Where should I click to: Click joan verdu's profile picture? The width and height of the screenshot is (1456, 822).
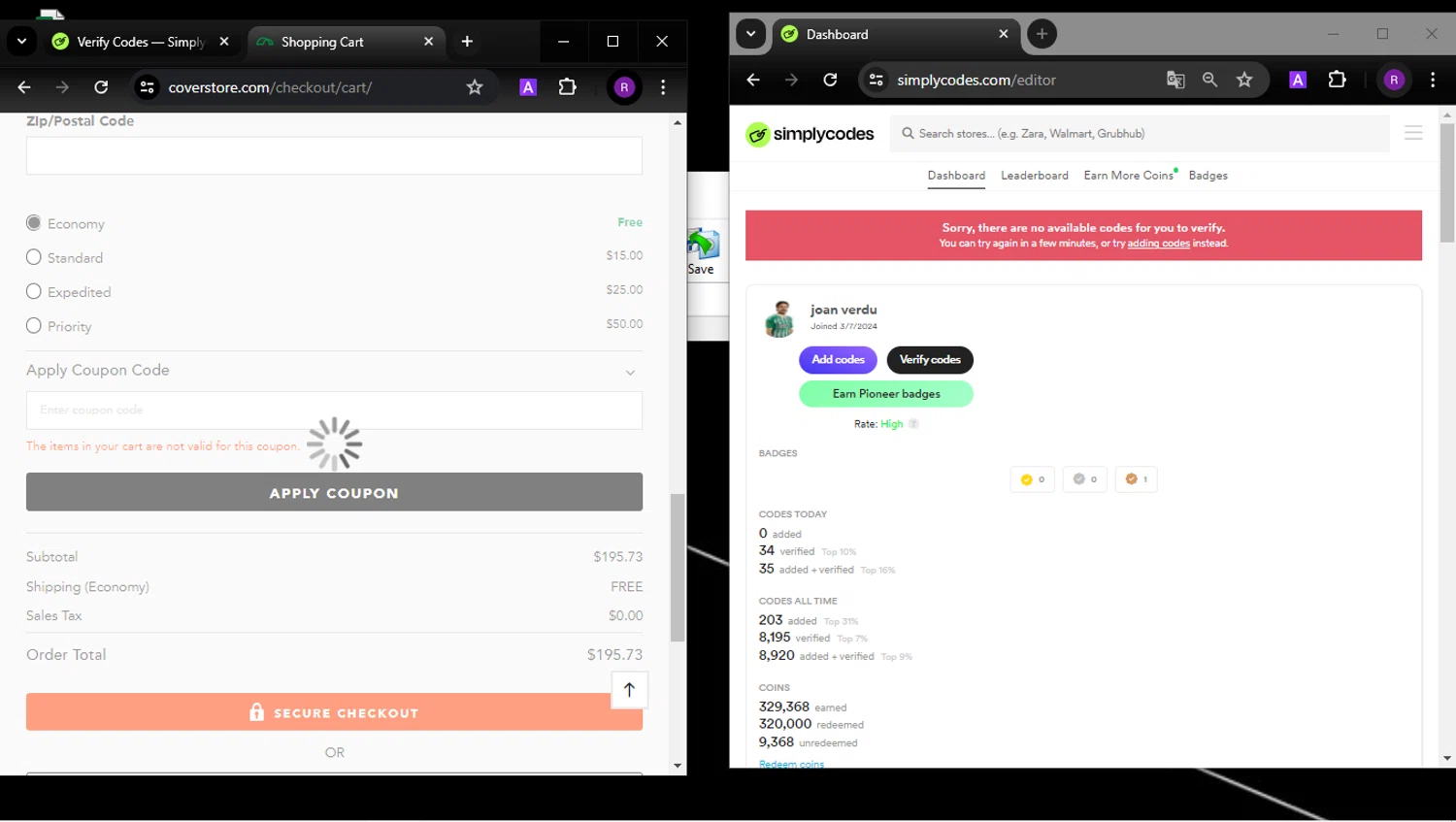[x=779, y=319]
